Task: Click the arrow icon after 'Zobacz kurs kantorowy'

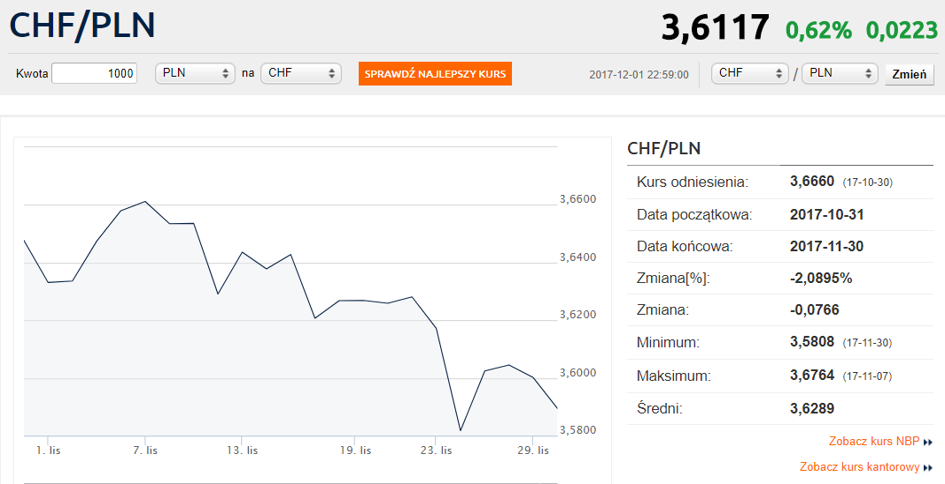Action: (x=928, y=468)
